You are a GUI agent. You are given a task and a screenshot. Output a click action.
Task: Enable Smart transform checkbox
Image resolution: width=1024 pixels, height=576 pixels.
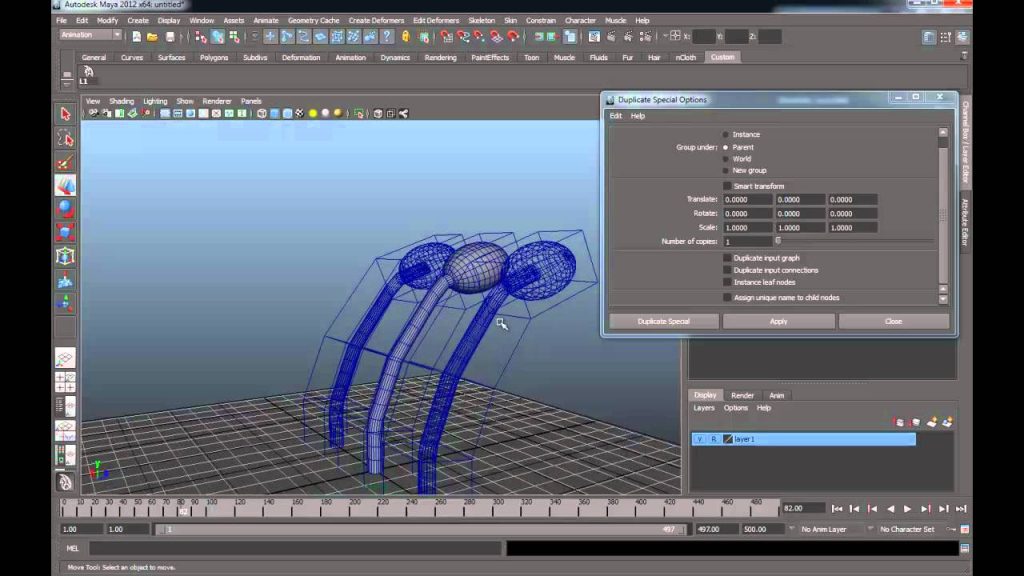pyautogui.click(x=727, y=186)
